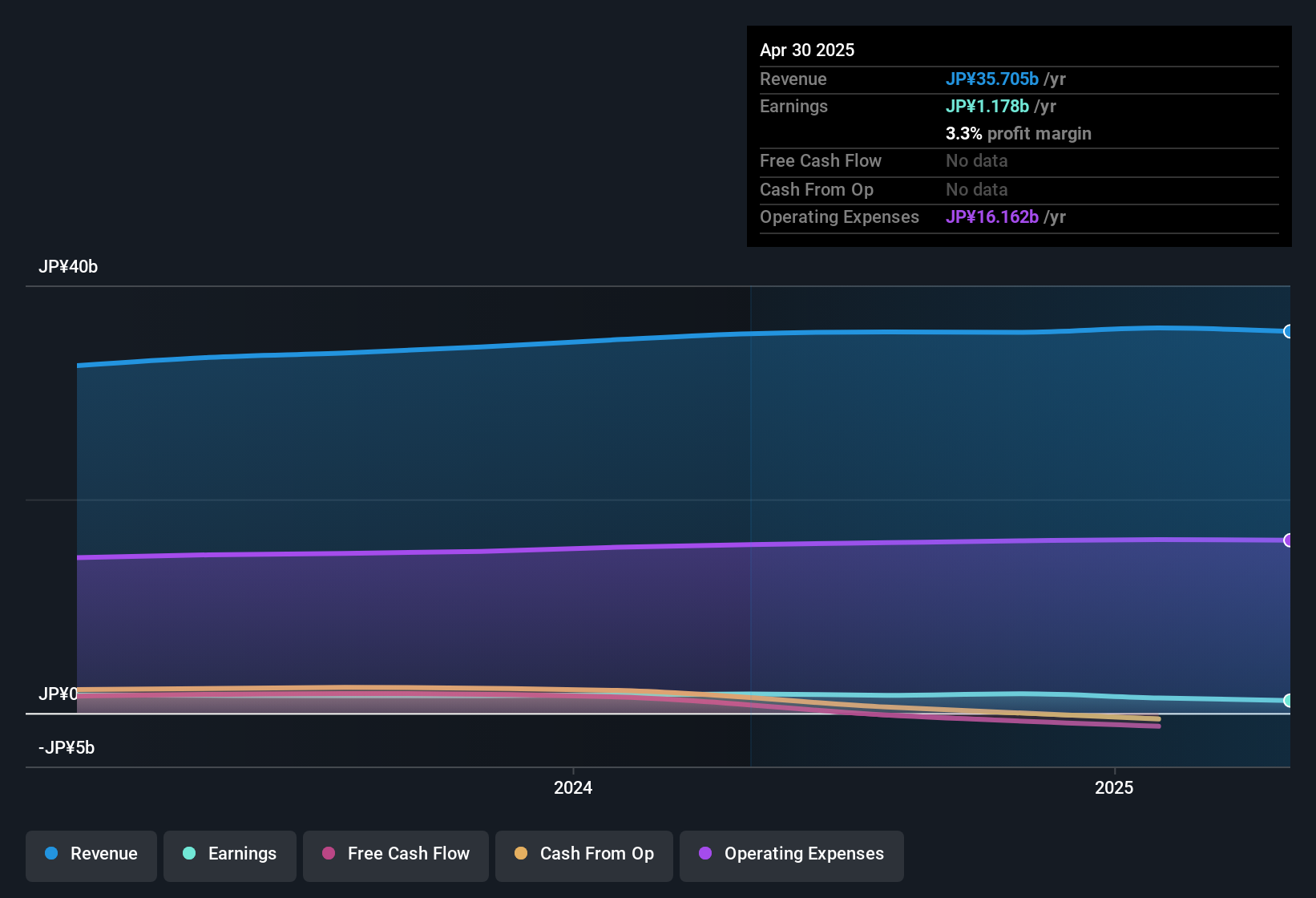Click the Earnings row label in tooltip
The width and height of the screenshot is (1316, 898).
pyautogui.click(x=793, y=106)
